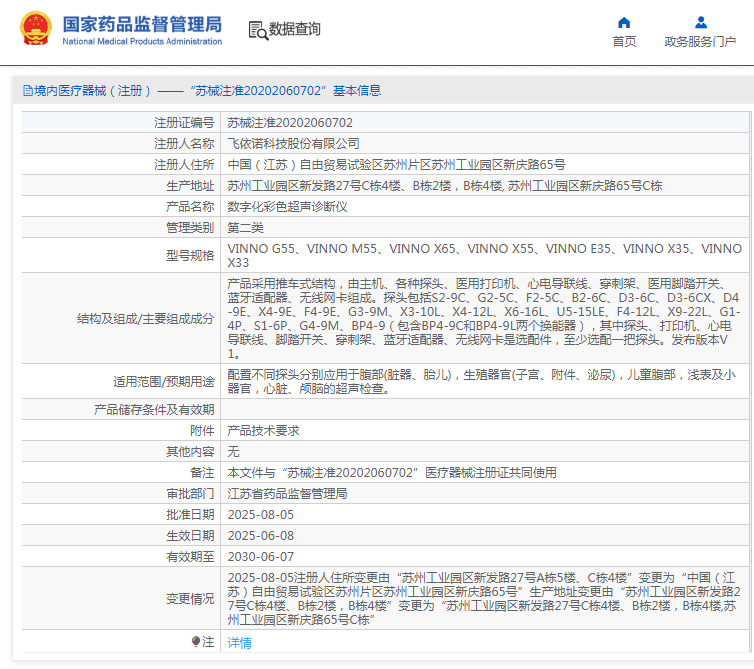The width and height of the screenshot is (754, 669).
Task: Click the 产品储存条件及有效期 label
Action: point(154,410)
